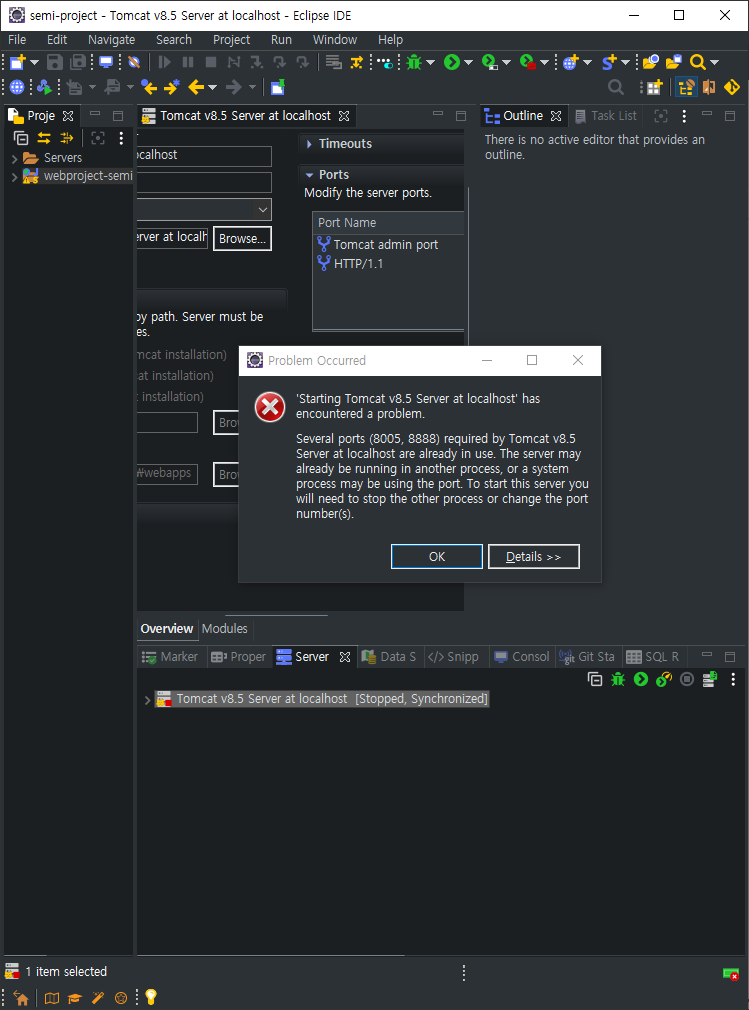The width and height of the screenshot is (749, 1010).
Task: Open the Debug configurations dropdown arrow
Action: [x=430, y=62]
